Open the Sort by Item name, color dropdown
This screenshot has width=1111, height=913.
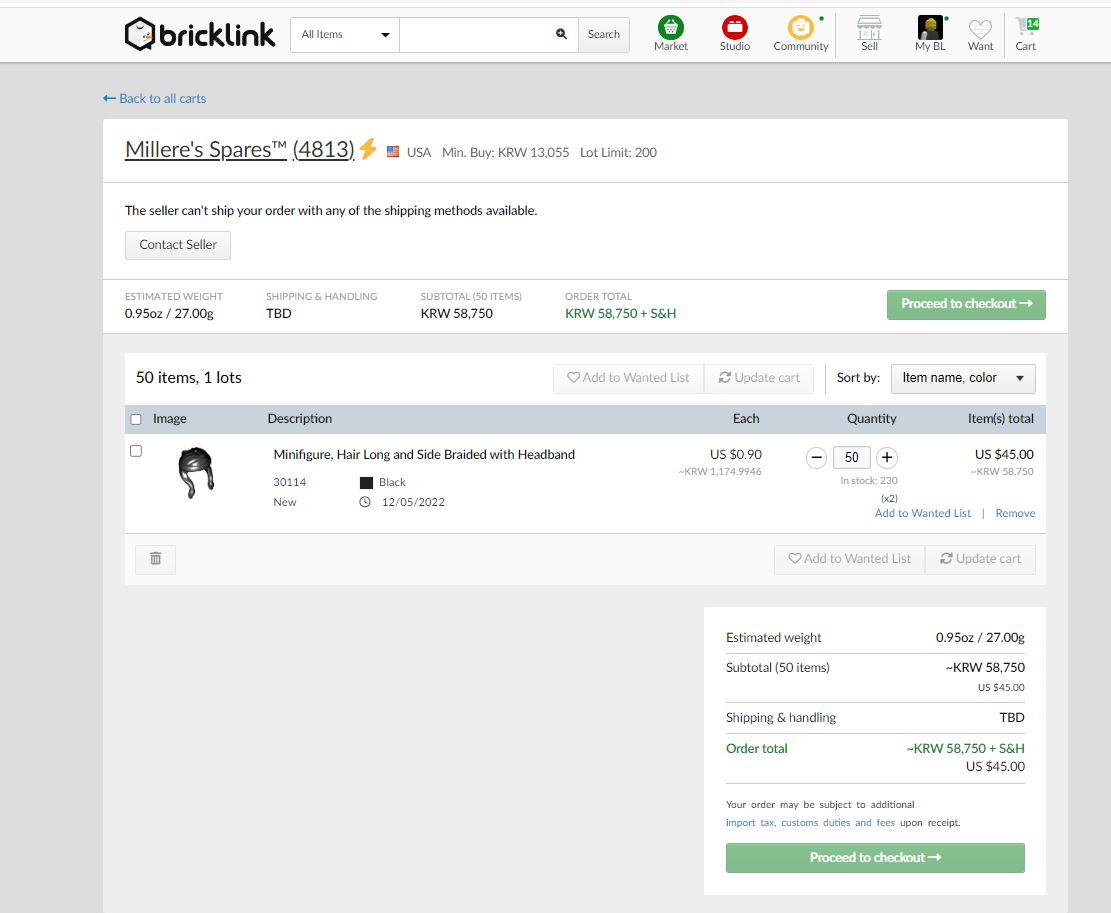(x=963, y=378)
